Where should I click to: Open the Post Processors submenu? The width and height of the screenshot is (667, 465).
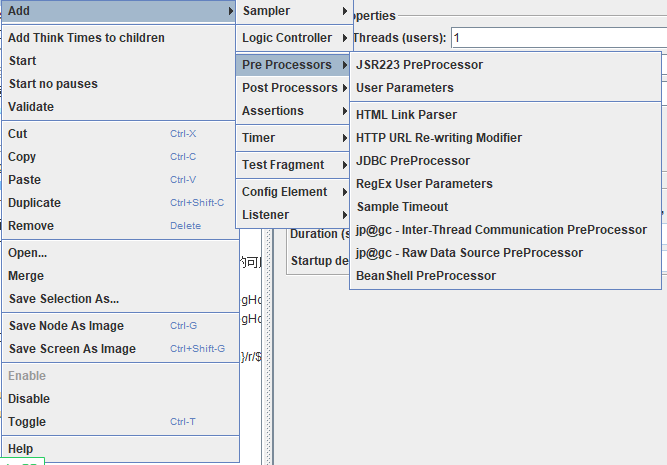tap(294, 88)
